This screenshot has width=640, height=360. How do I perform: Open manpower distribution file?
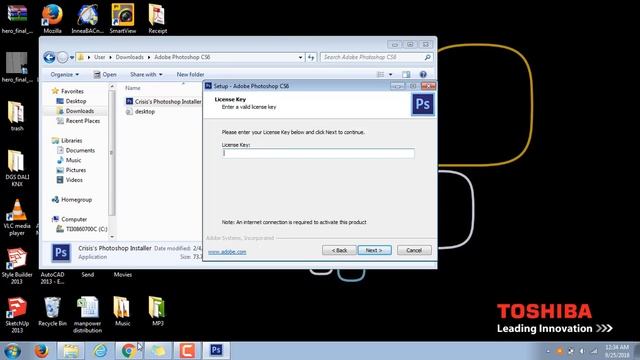(87, 315)
